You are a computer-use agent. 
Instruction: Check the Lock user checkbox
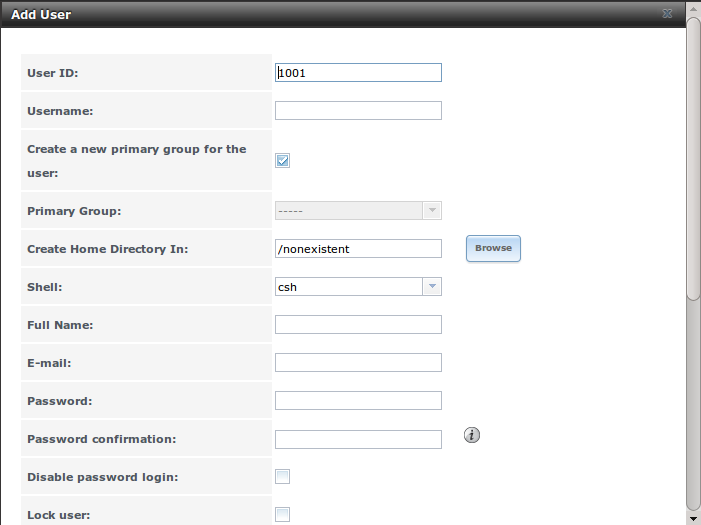click(x=282, y=515)
